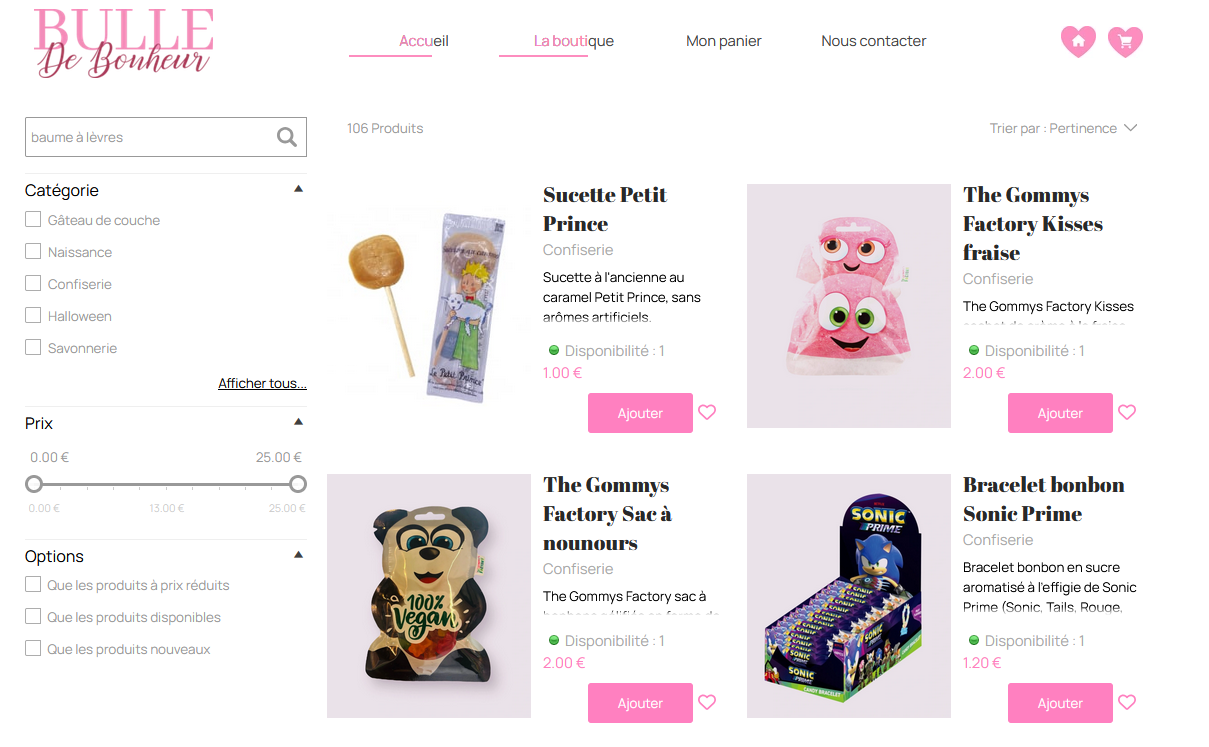Click the baume à lèvres search field
Screen dimensions: 1209x747
pos(150,137)
